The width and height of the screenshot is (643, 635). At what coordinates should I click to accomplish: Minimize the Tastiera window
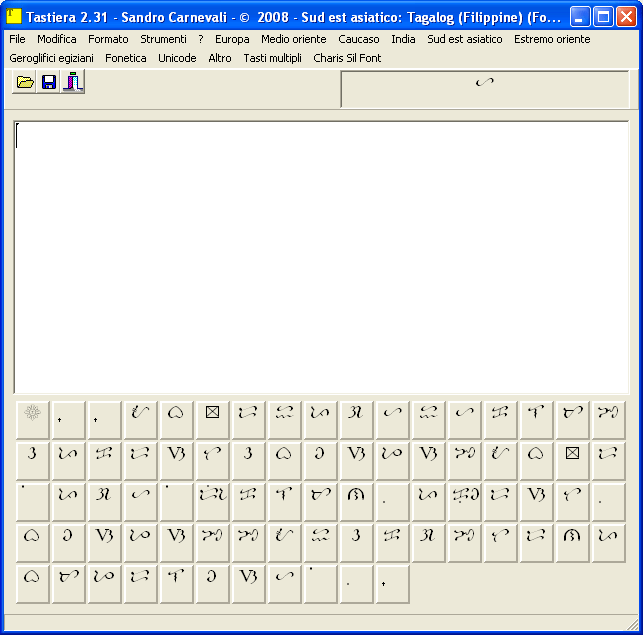click(x=580, y=17)
